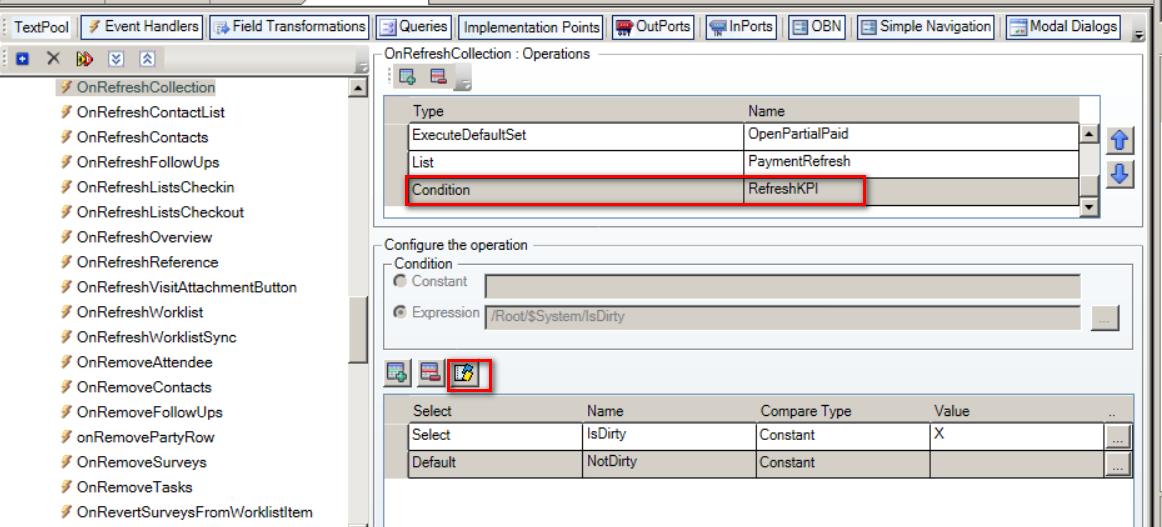Add a new event handler with the blue plus icon
1162x527 pixels.
pos(22,58)
